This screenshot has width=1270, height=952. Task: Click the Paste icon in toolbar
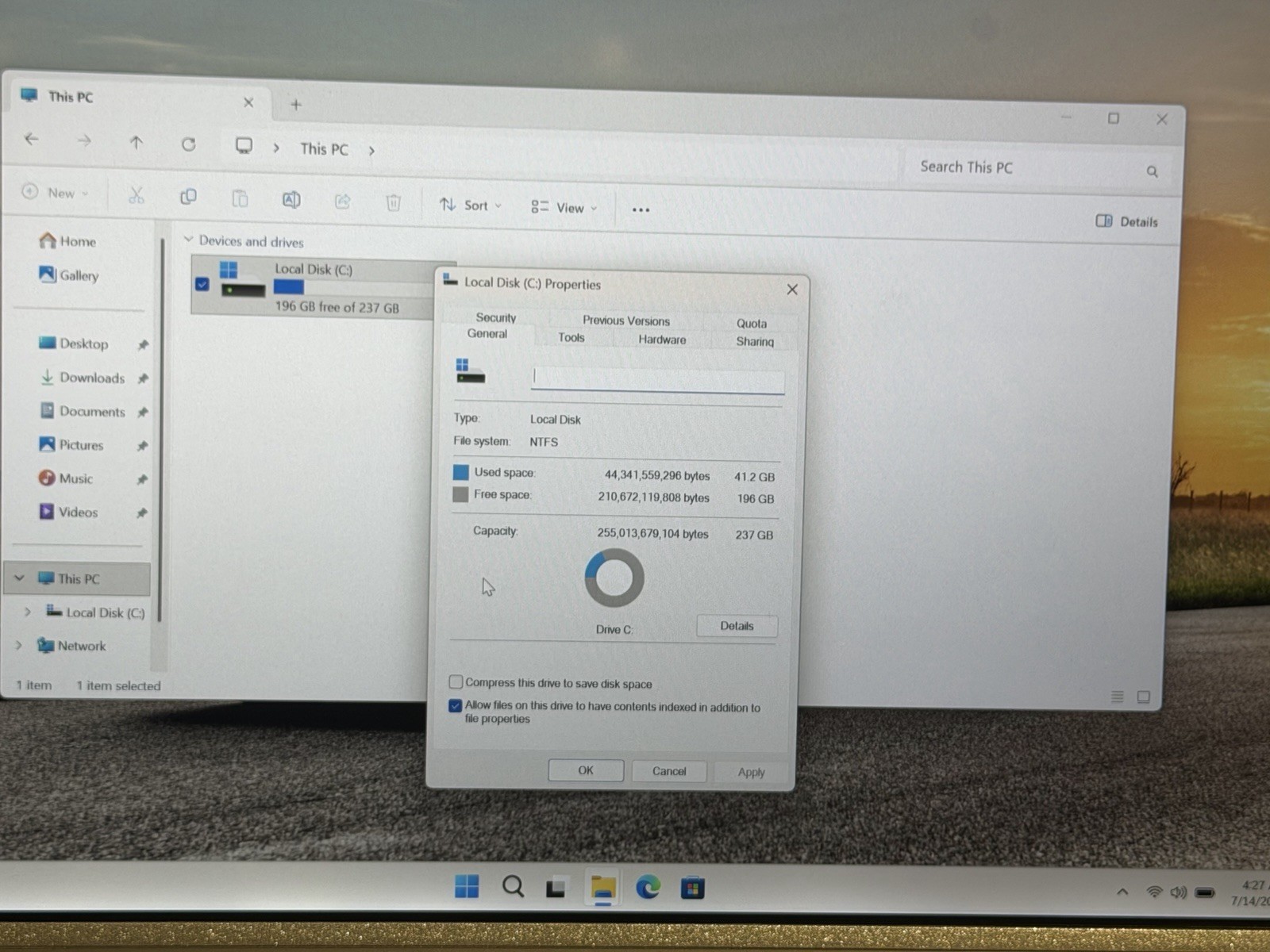point(240,198)
